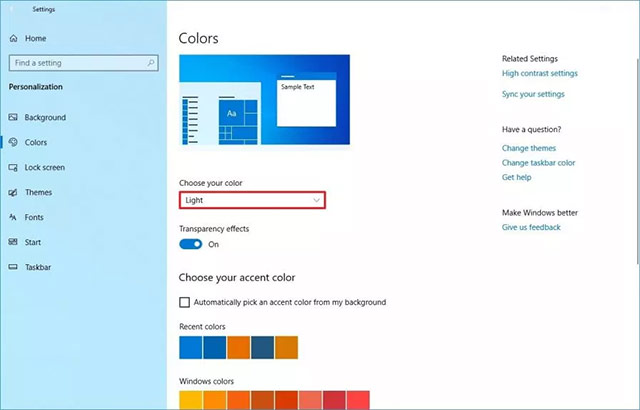Click the vertical scrollbar on right edge
This screenshot has width=640, height=410.
638,161
